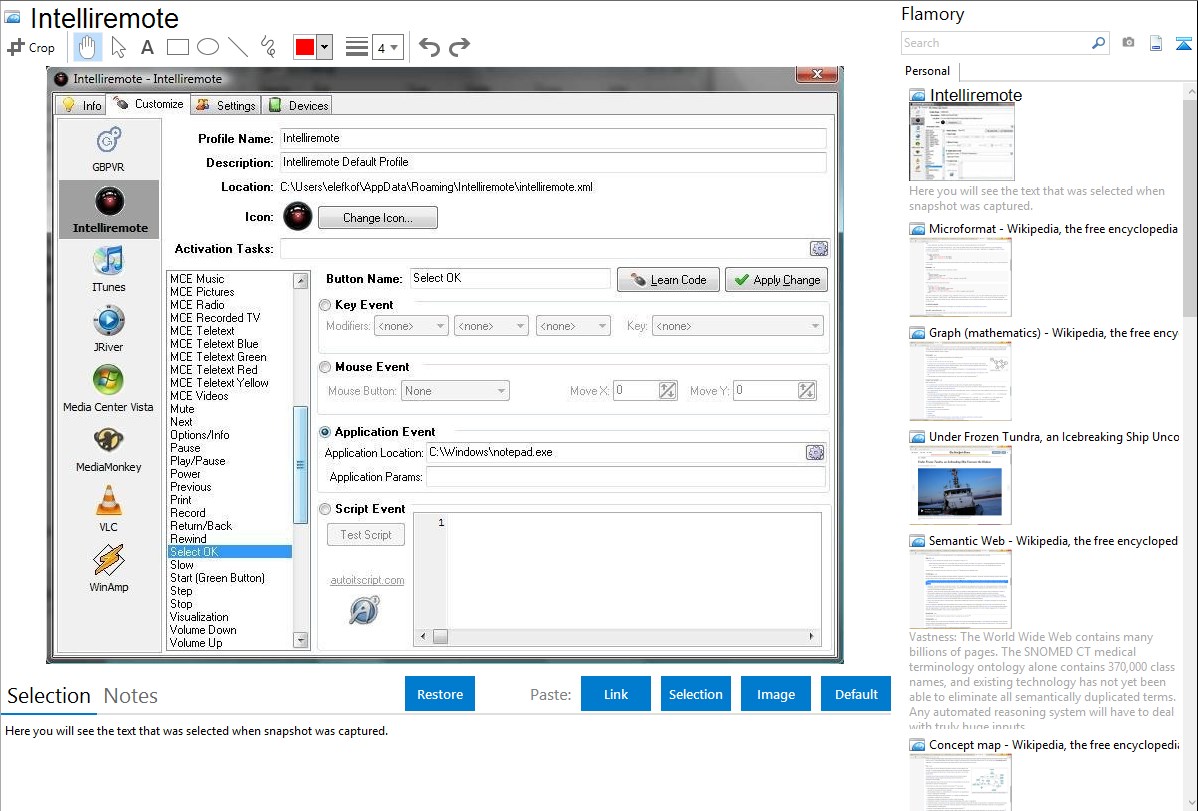Image resolution: width=1198 pixels, height=811 pixels.
Task: Click the camera capture icon in Flamory
Action: click(1128, 43)
